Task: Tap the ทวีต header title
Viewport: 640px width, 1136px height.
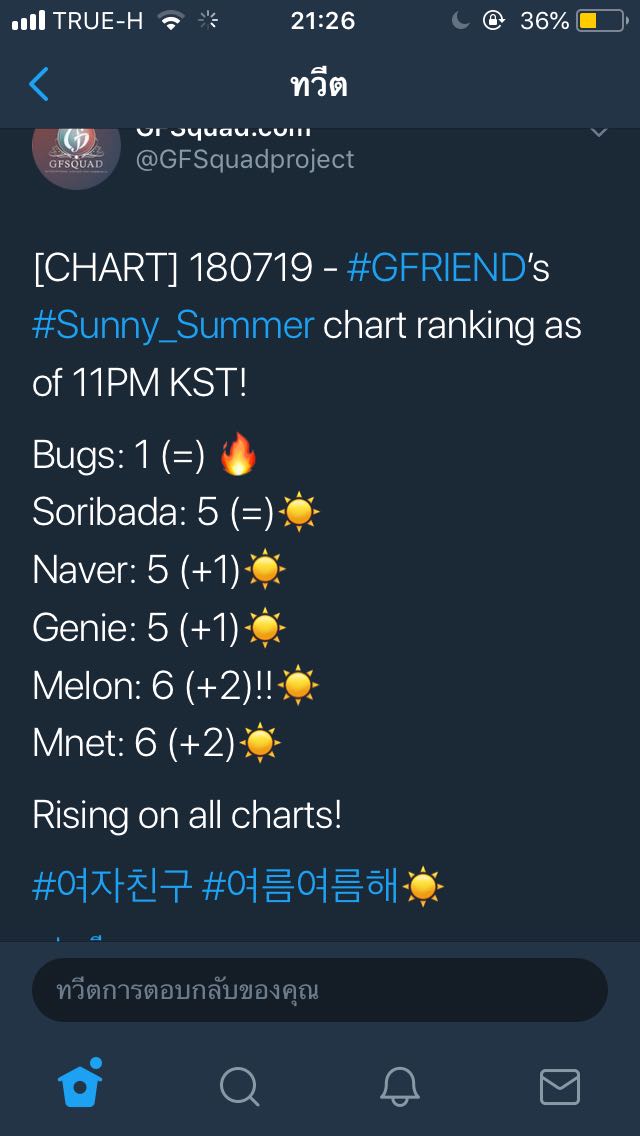Action: tap(320, 84)
